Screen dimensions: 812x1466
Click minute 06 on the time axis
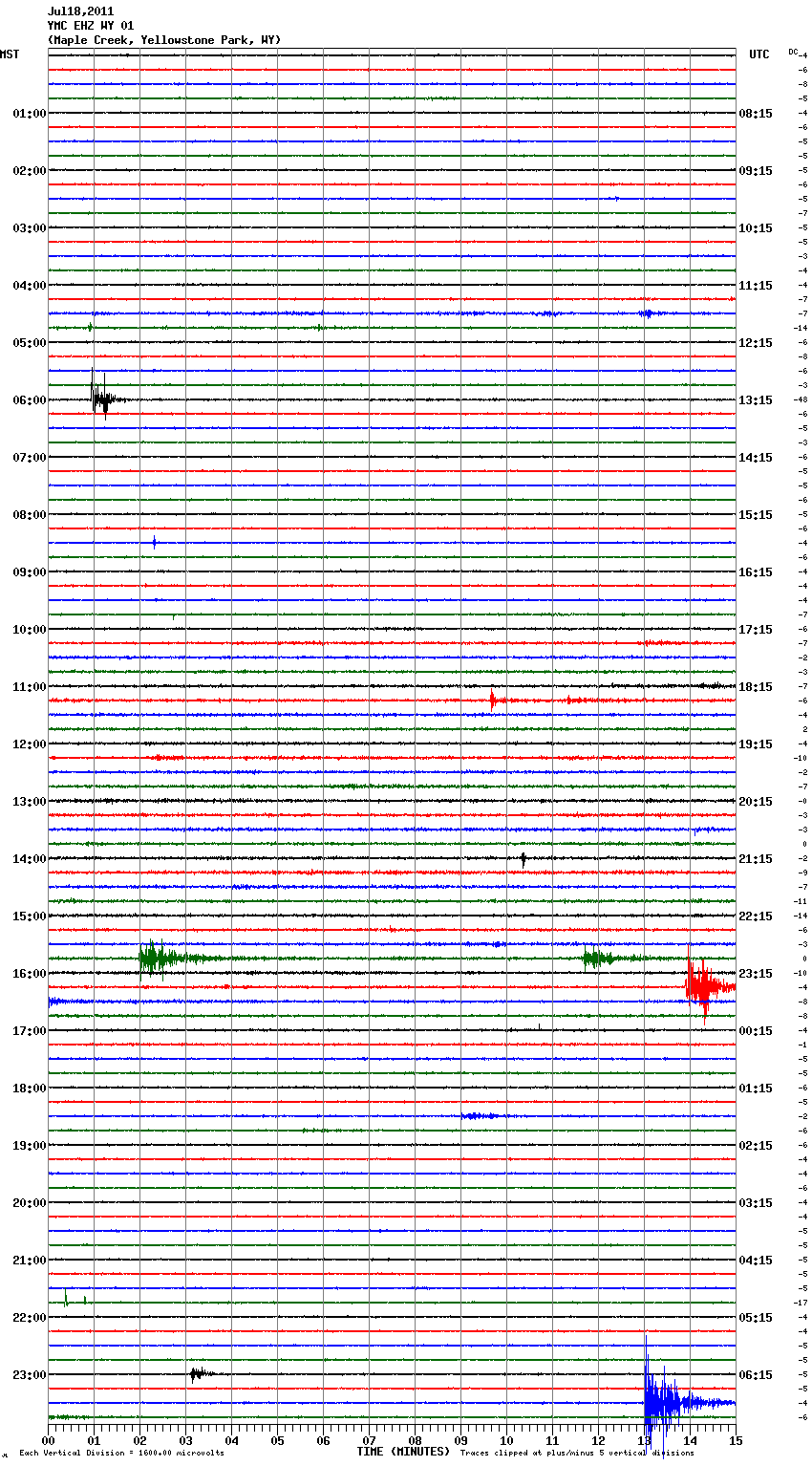[323, 1440]
